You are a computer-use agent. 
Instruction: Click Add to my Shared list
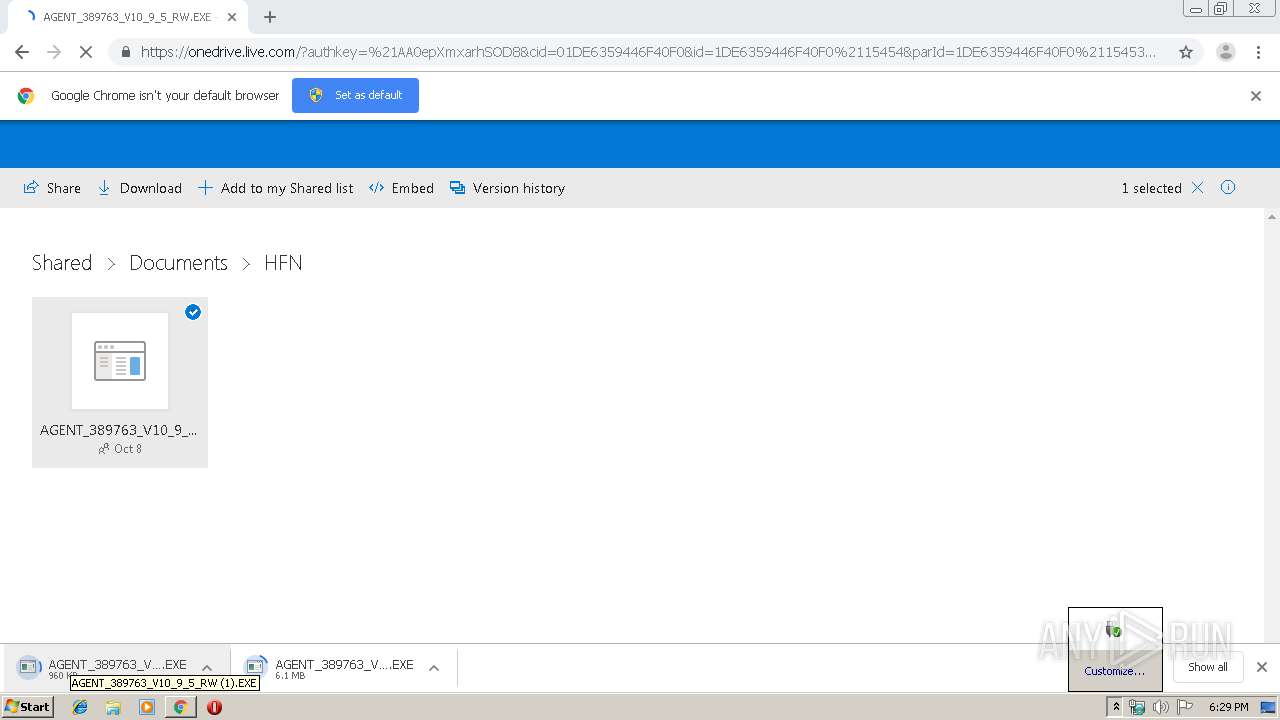point(275,188)
